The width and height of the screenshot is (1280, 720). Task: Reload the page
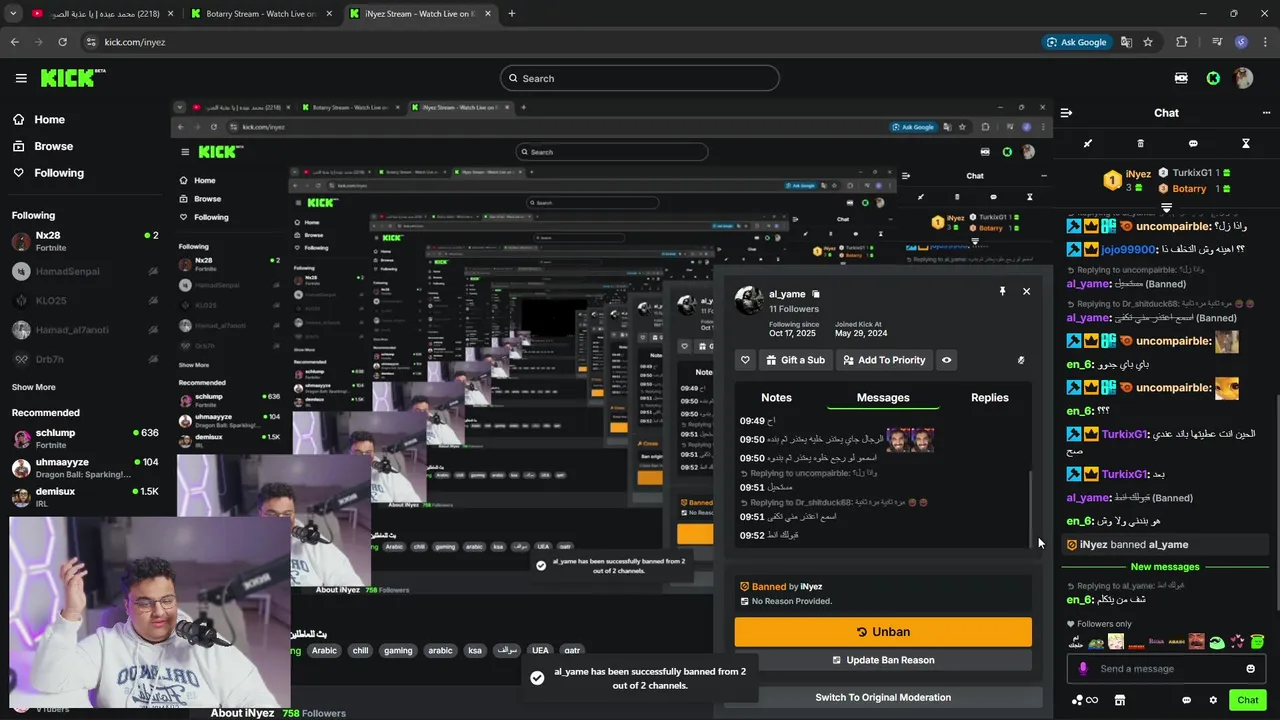pos(62,42)
